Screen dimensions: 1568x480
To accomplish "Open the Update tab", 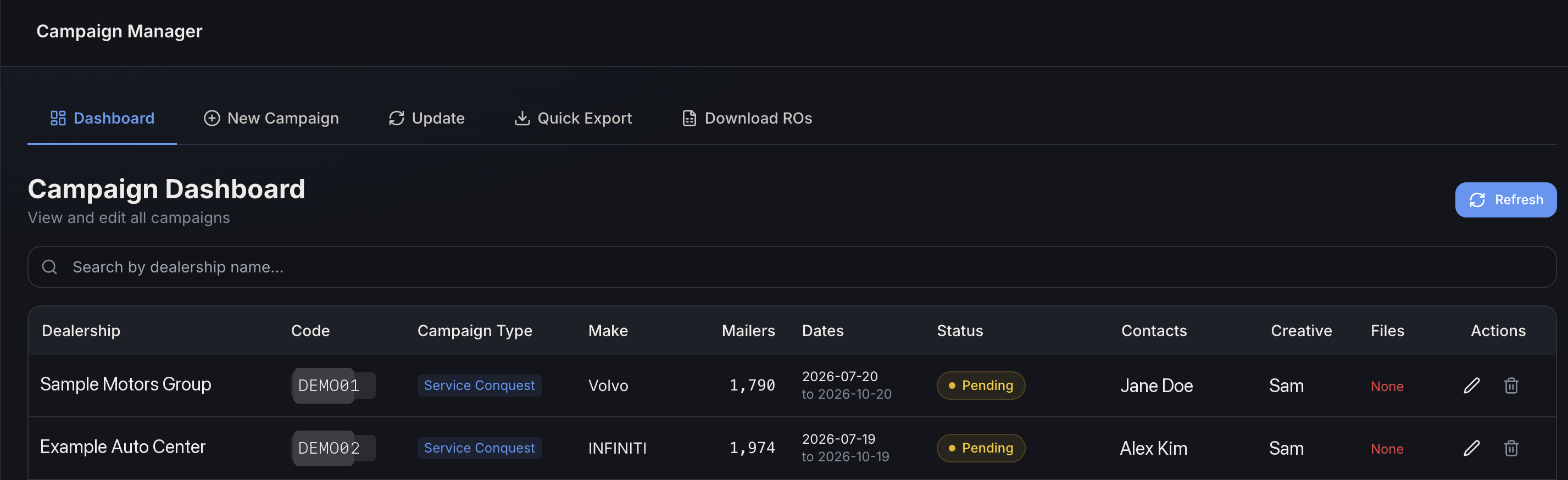I will click(x=426, y=118).
